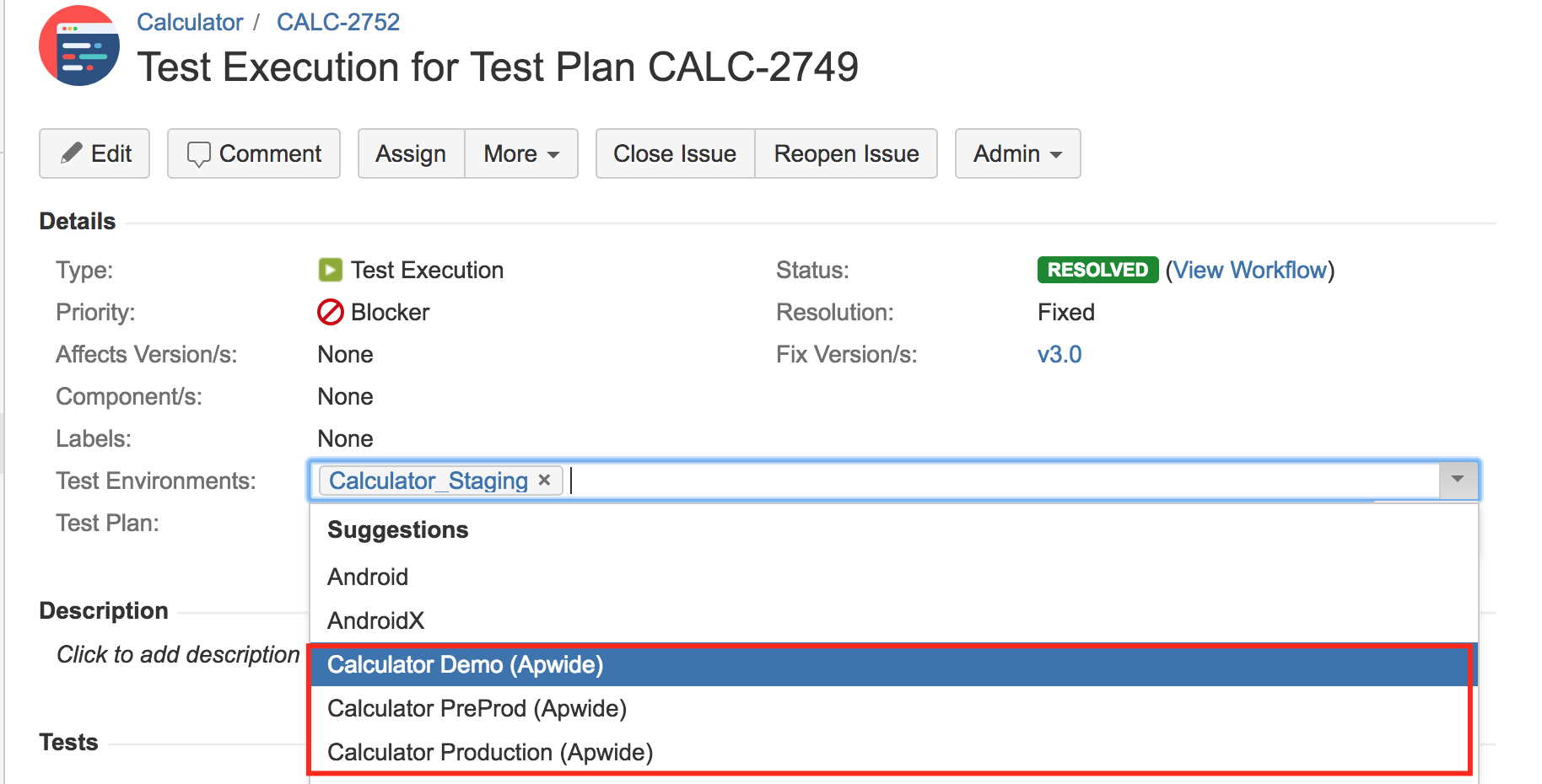Open the More dropdown menu
Viewport: 1542px width, 784px height.
coord(521,153)
